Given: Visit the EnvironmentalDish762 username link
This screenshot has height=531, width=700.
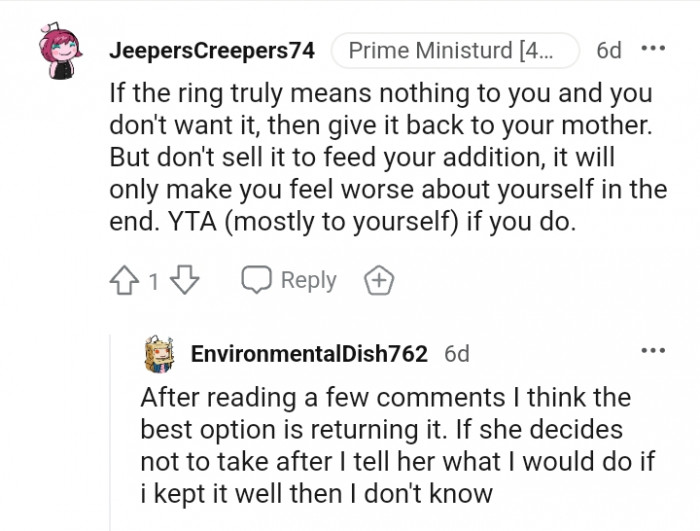Looking at the screenshot, I should pyautogui.click(x=309, y=353).
